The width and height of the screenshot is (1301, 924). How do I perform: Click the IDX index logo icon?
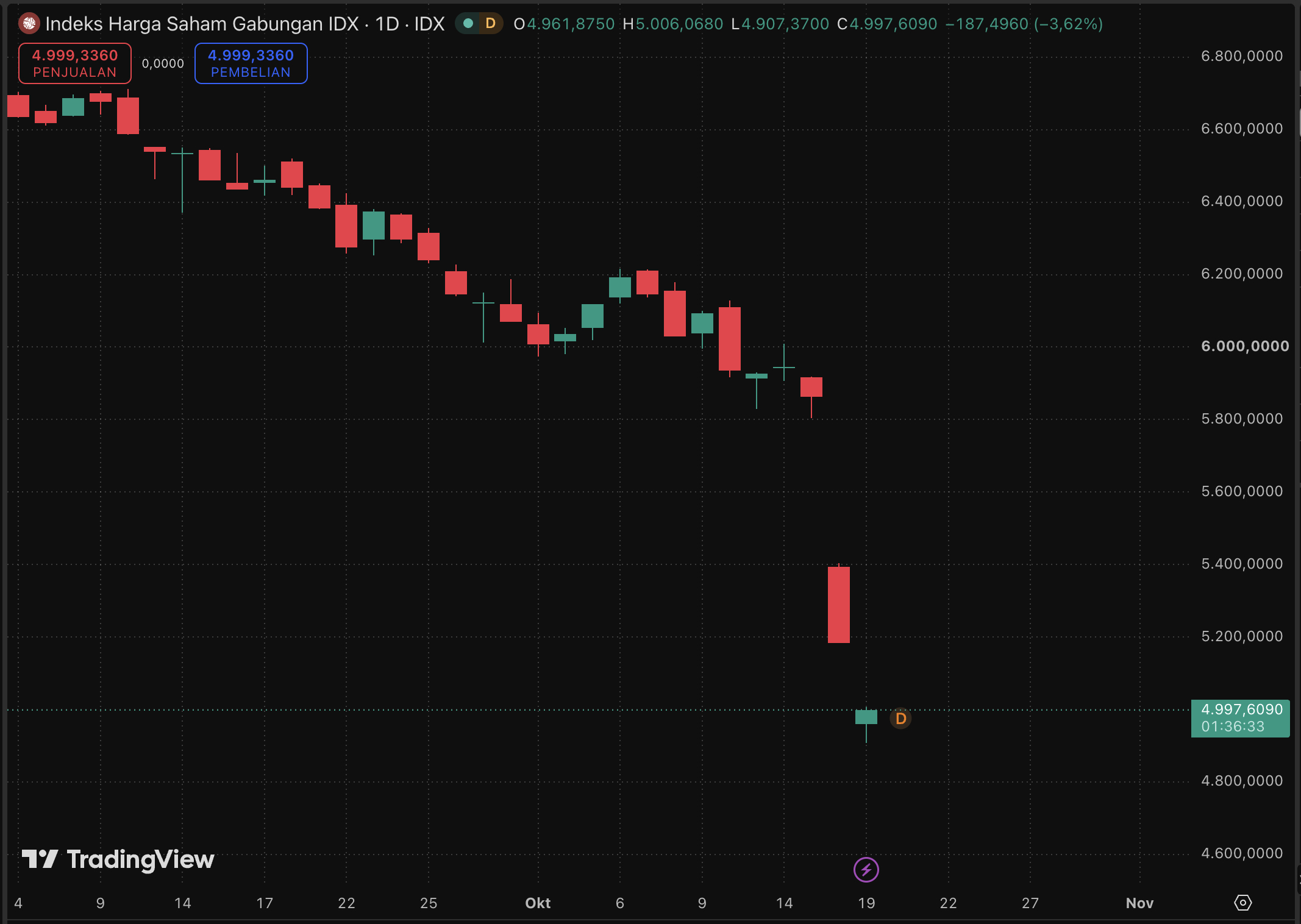(x=29, y=24)
